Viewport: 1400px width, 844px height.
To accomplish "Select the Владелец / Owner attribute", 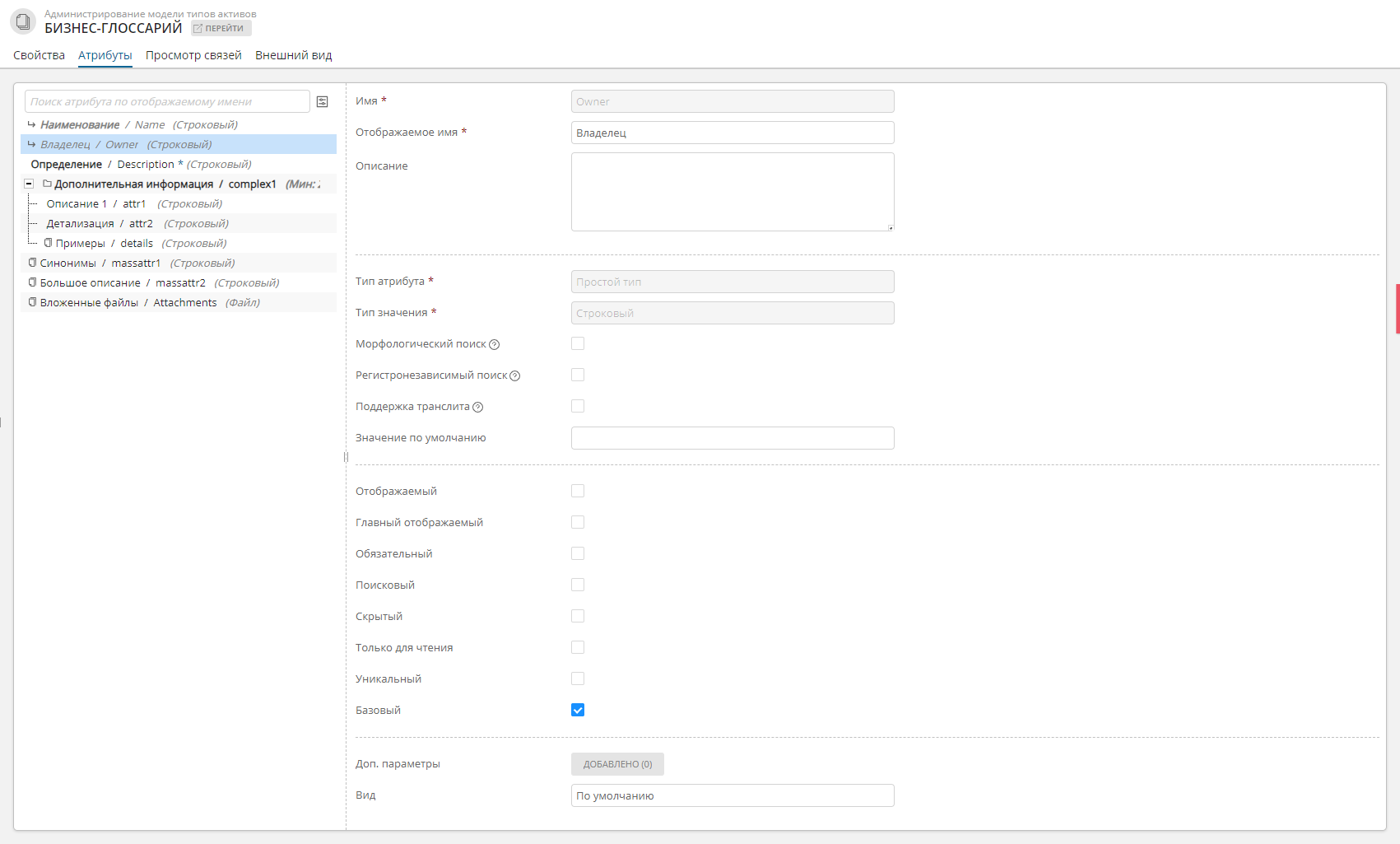I will tap(179, 144).
